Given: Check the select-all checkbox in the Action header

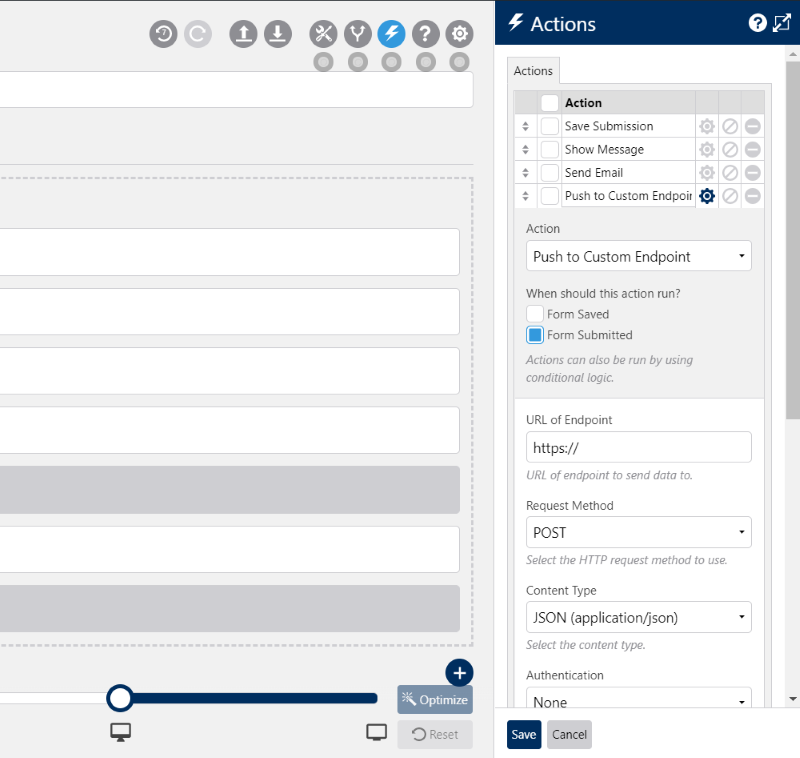Looking at the screenshot, I should (549, 103).
